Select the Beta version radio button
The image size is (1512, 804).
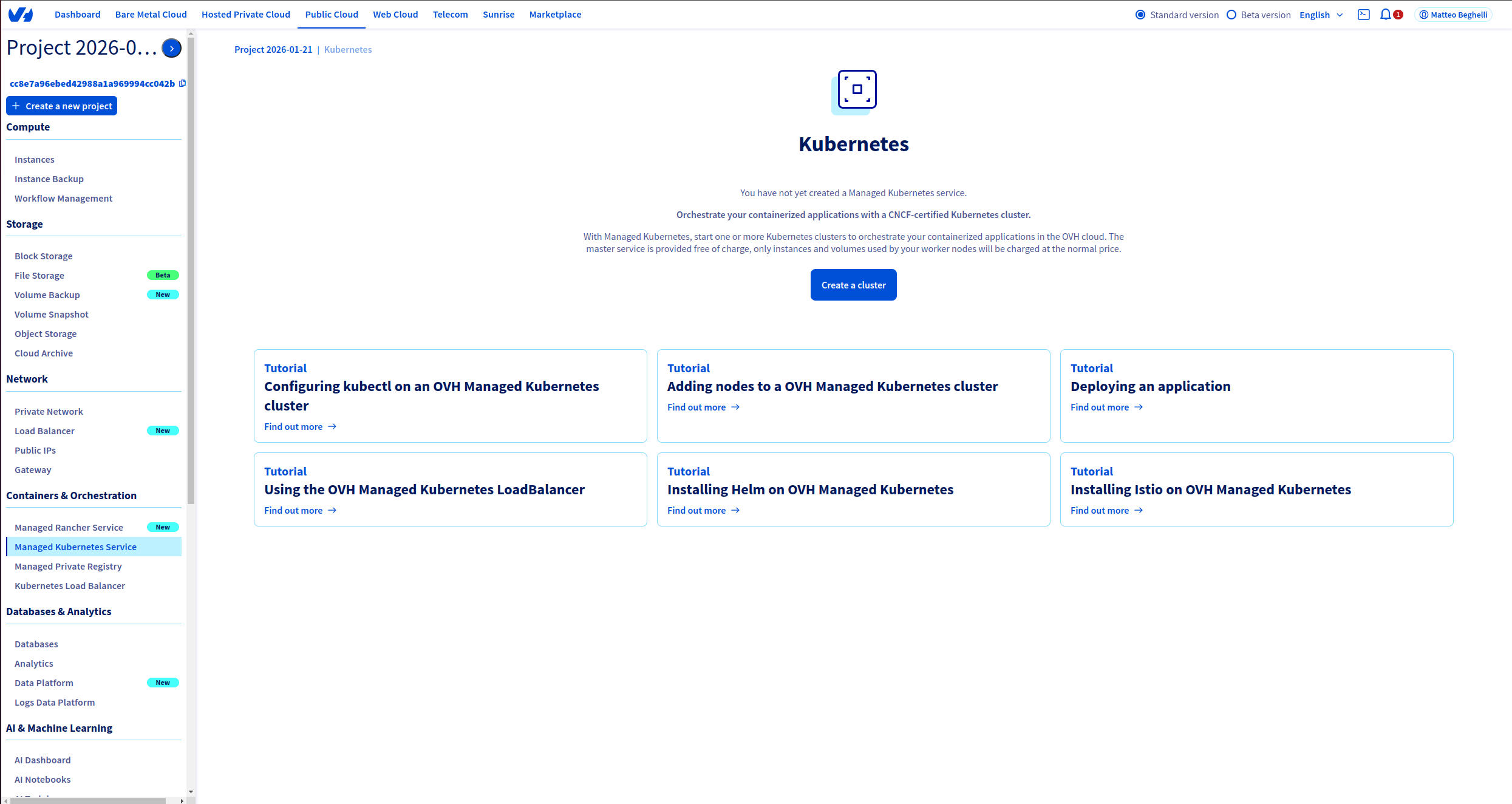(1231, 14)
